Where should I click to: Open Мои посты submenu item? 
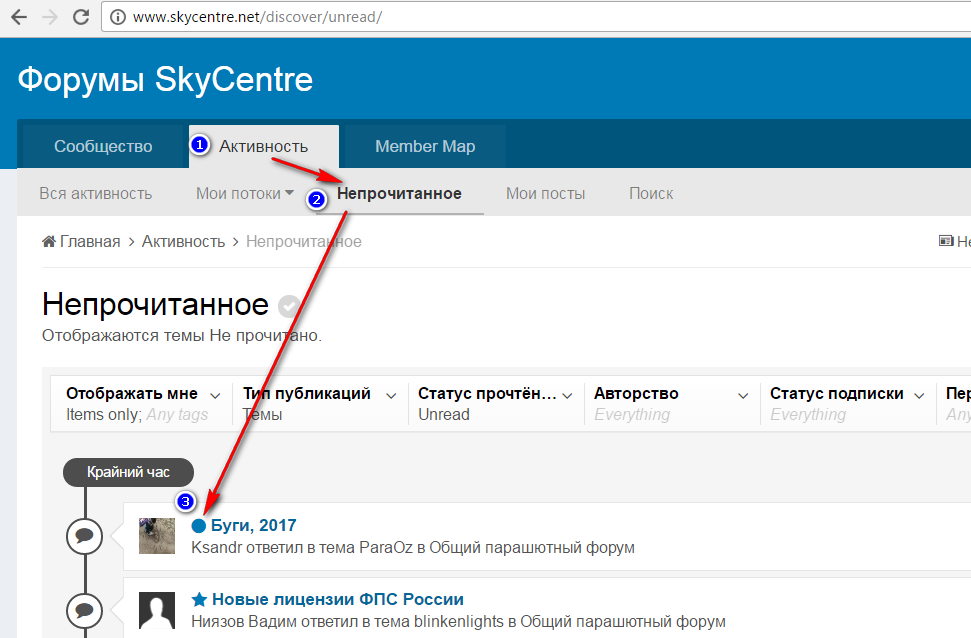tap(546, 193)
